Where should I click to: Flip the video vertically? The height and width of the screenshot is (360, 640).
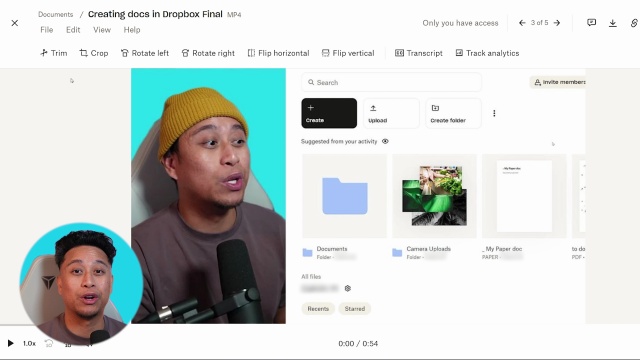tap(348, 53)
